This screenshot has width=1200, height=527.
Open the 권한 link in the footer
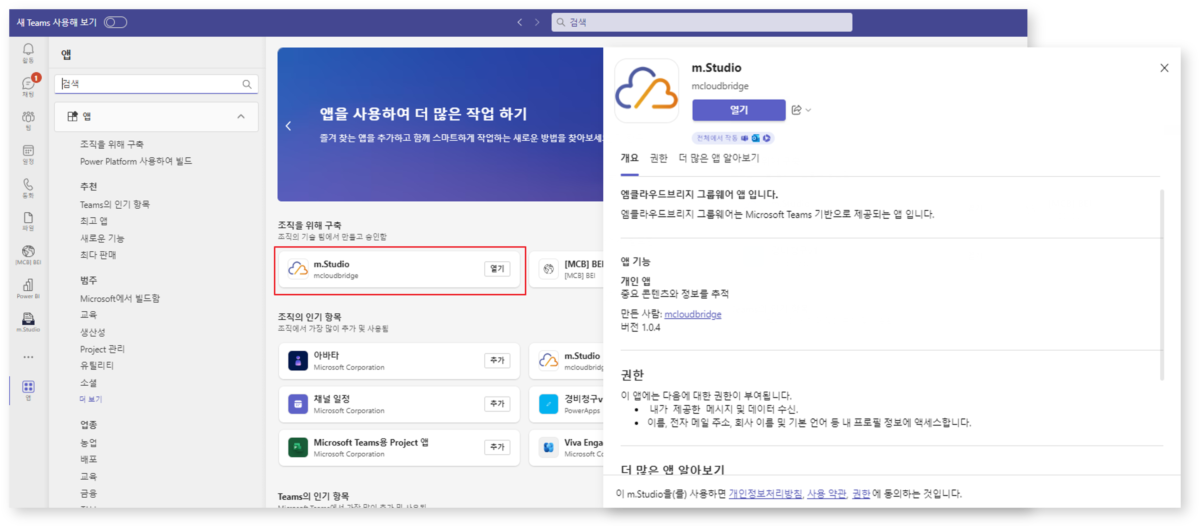click(861, 494)
